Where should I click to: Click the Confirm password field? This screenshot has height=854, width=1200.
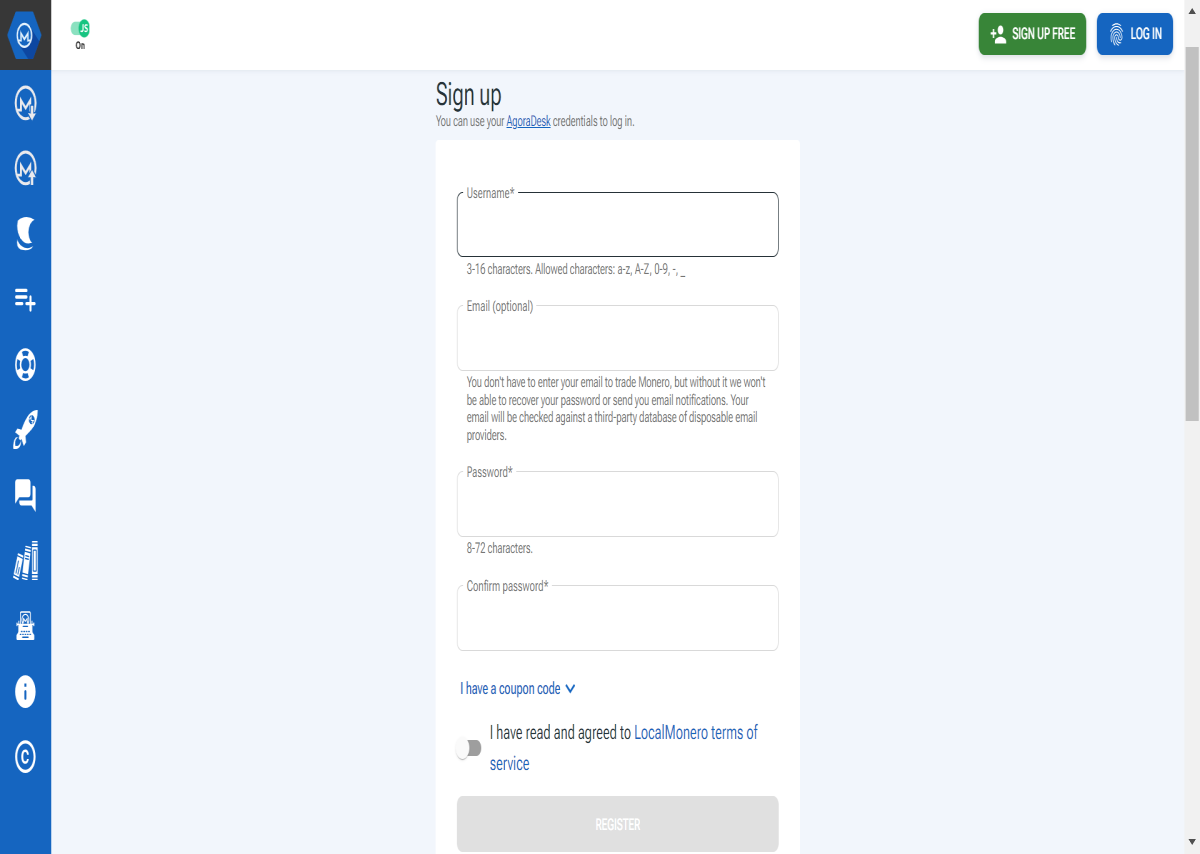(618, 618)
